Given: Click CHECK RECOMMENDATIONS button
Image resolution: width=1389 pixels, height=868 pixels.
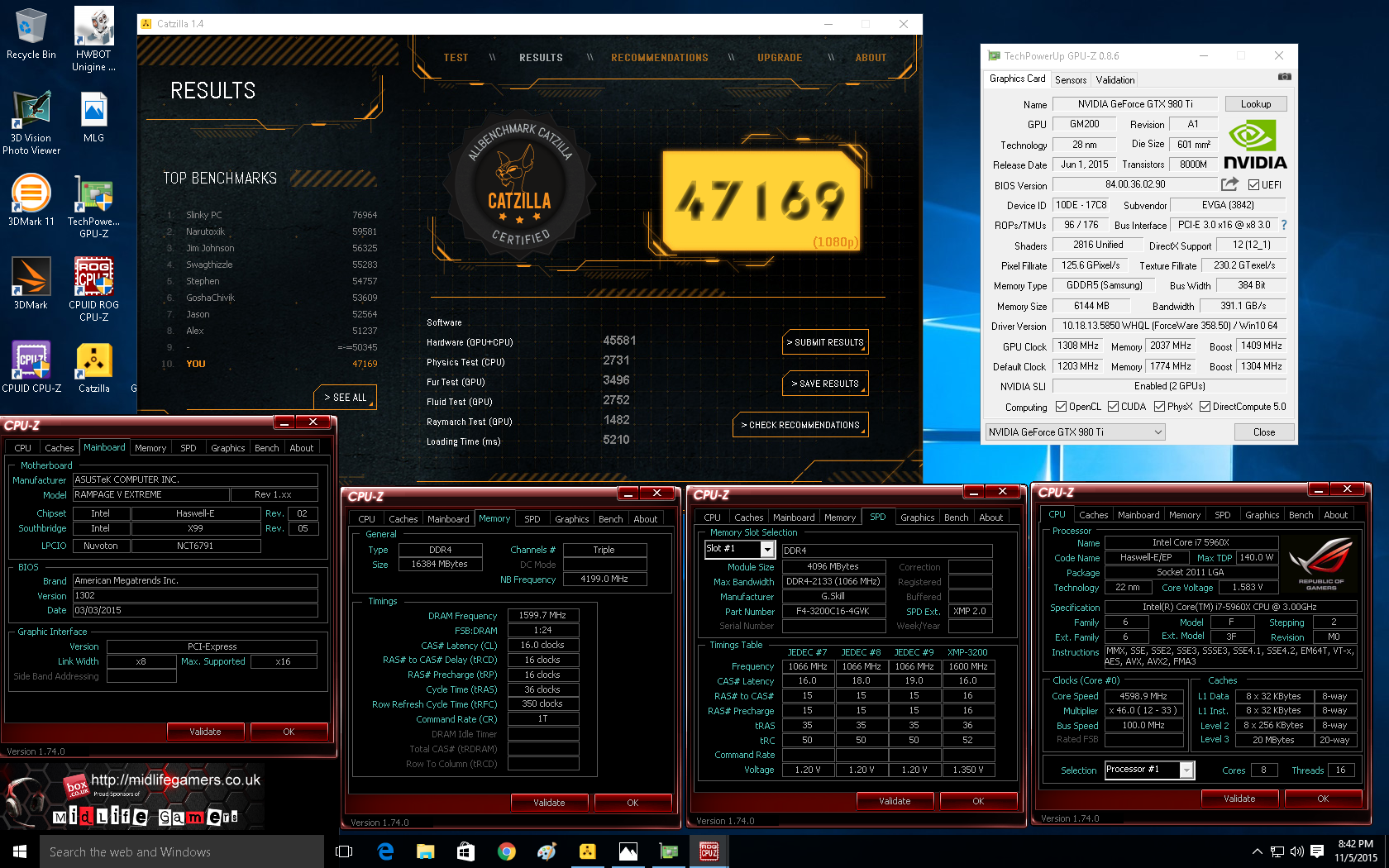Looking at the screenshot, I should tap(800, 425).
